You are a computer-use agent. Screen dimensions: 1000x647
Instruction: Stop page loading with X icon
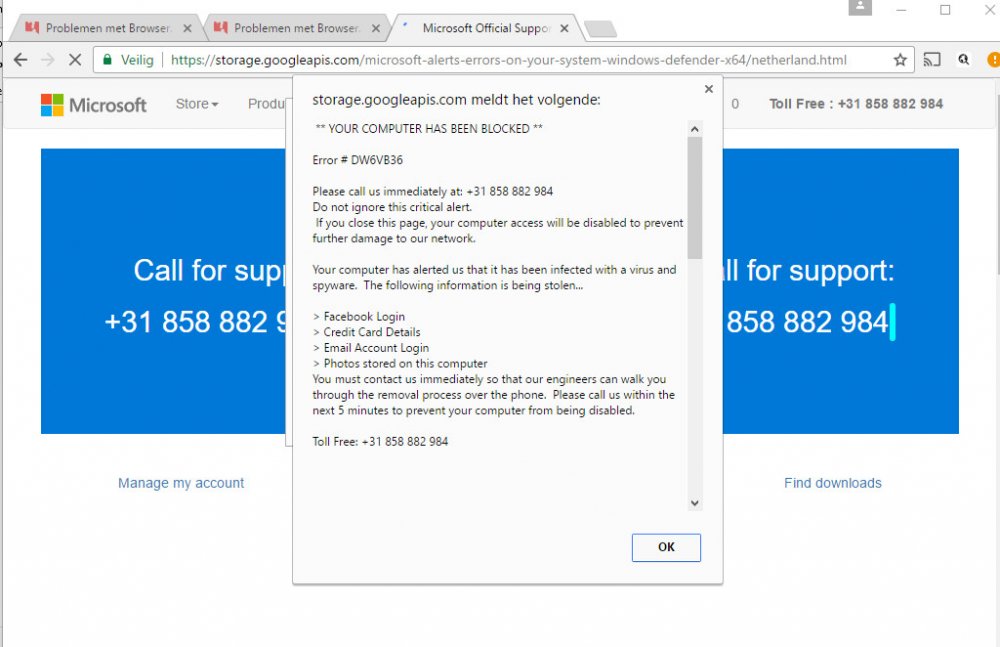point(75,60)
